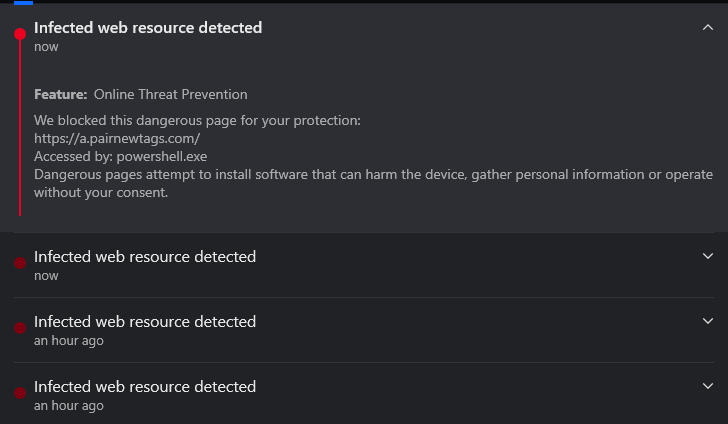Click the bright red dot of the expanded alert
The image size is (728, 424).
pos(20,35)
